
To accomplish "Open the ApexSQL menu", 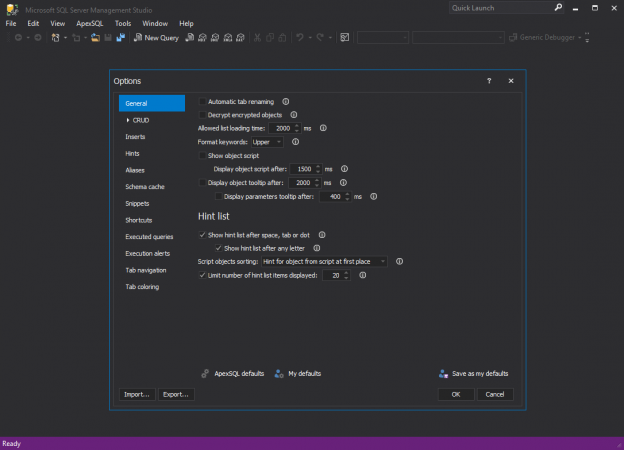I will (90, 23).
